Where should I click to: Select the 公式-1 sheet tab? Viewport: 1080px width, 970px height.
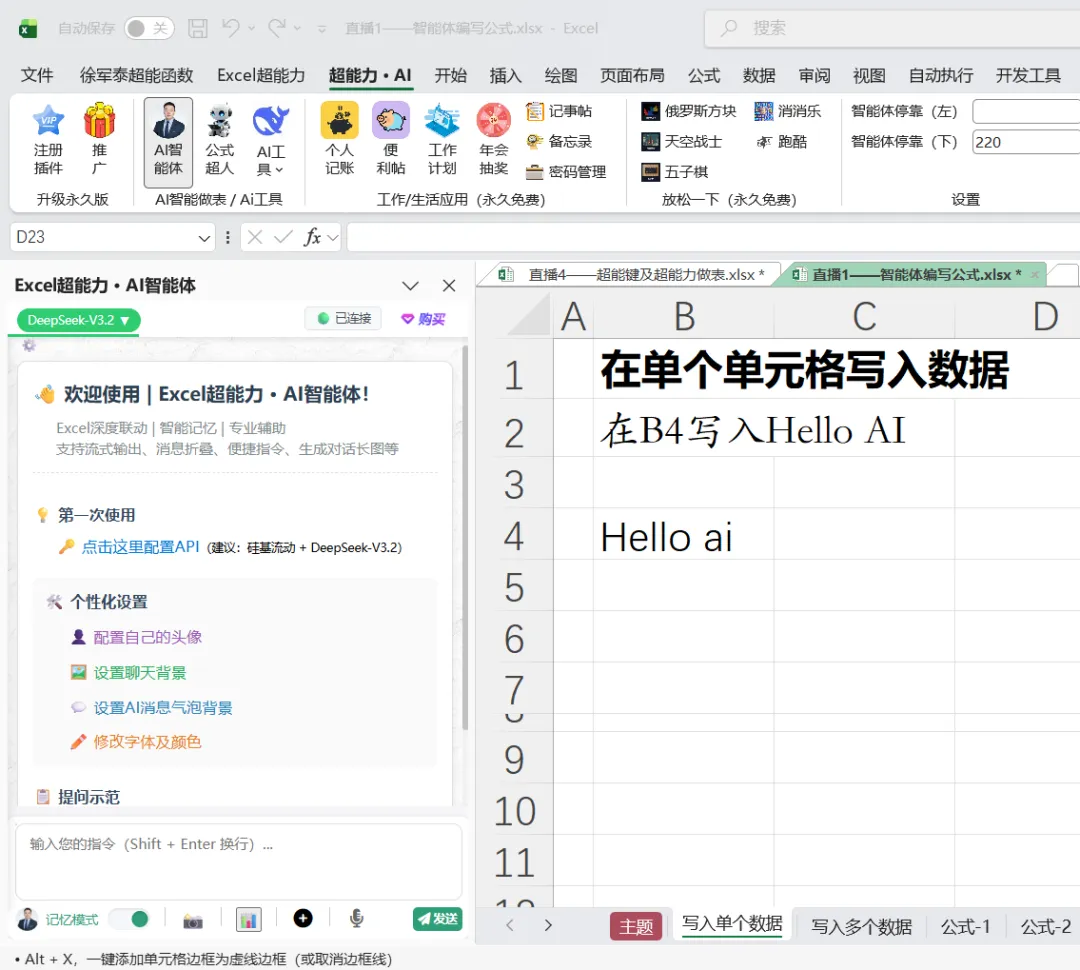click(966, 927)
